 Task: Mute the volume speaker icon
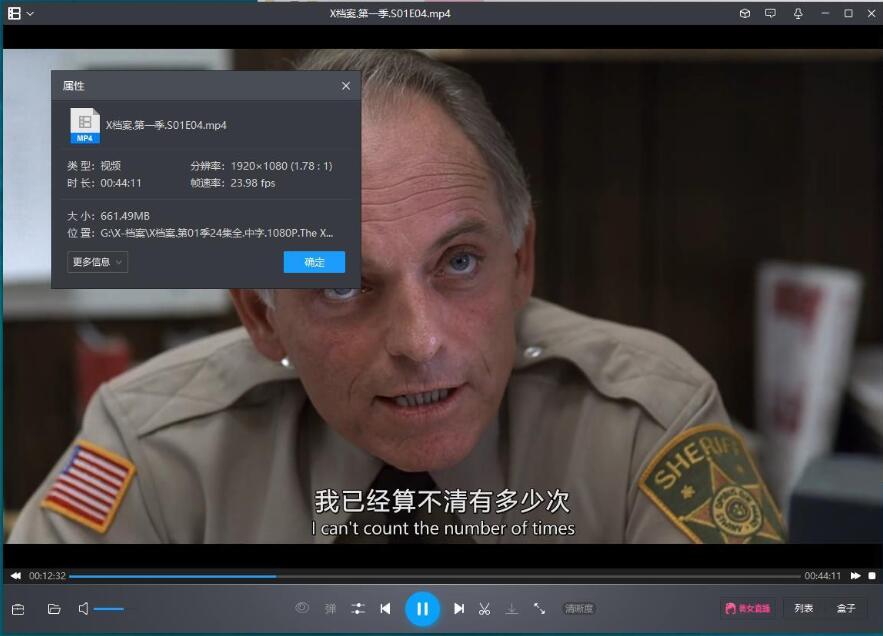pos(84,608)
